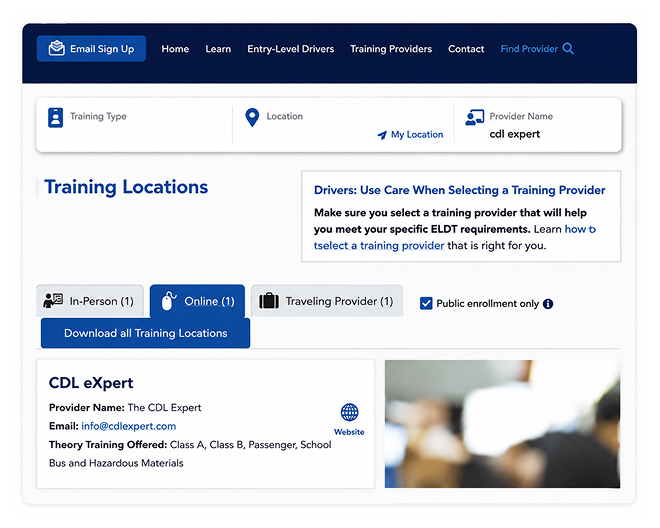
Task: Click the 'Provider Name: The CDL Expert' text
Action: (125, 408)
